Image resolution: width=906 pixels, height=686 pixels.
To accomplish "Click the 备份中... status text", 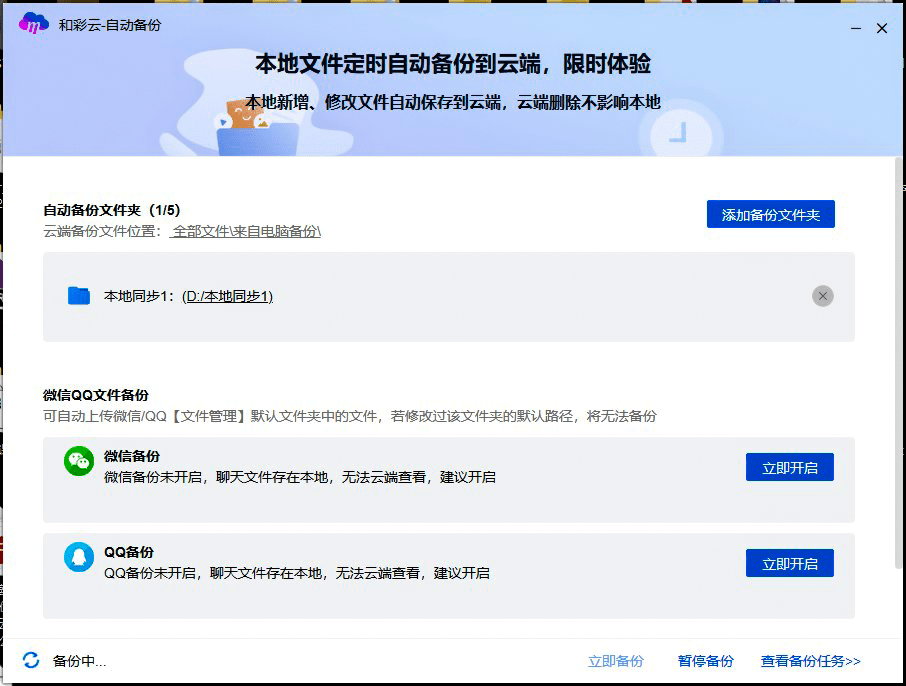I will click(x=79, y=661).
